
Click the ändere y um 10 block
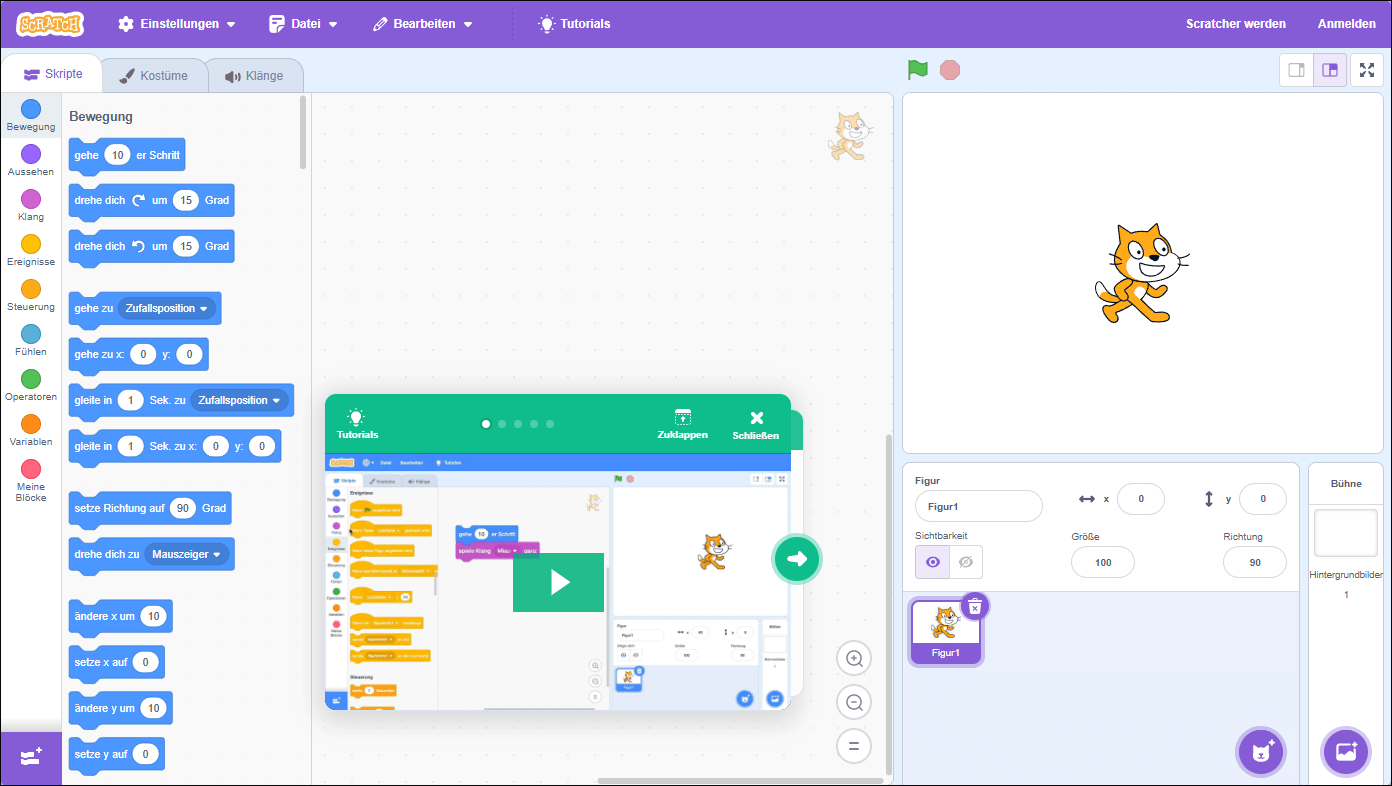pyautogui.click(x=120, y=709)
